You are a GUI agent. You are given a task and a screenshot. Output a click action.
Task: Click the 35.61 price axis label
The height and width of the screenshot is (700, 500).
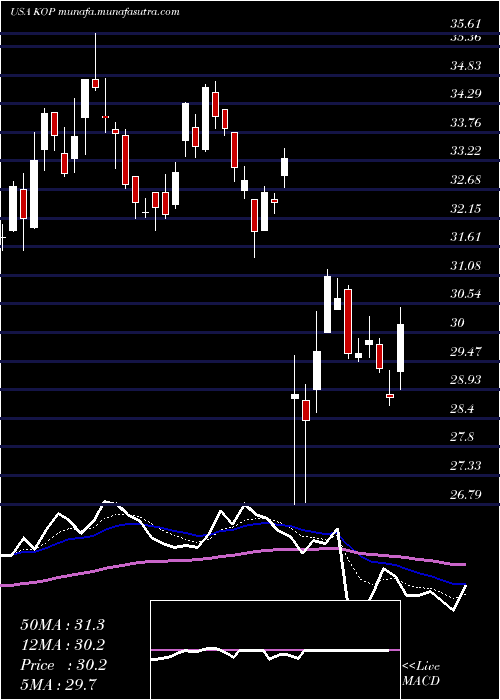pyautogui.click(x=465, y=25)
